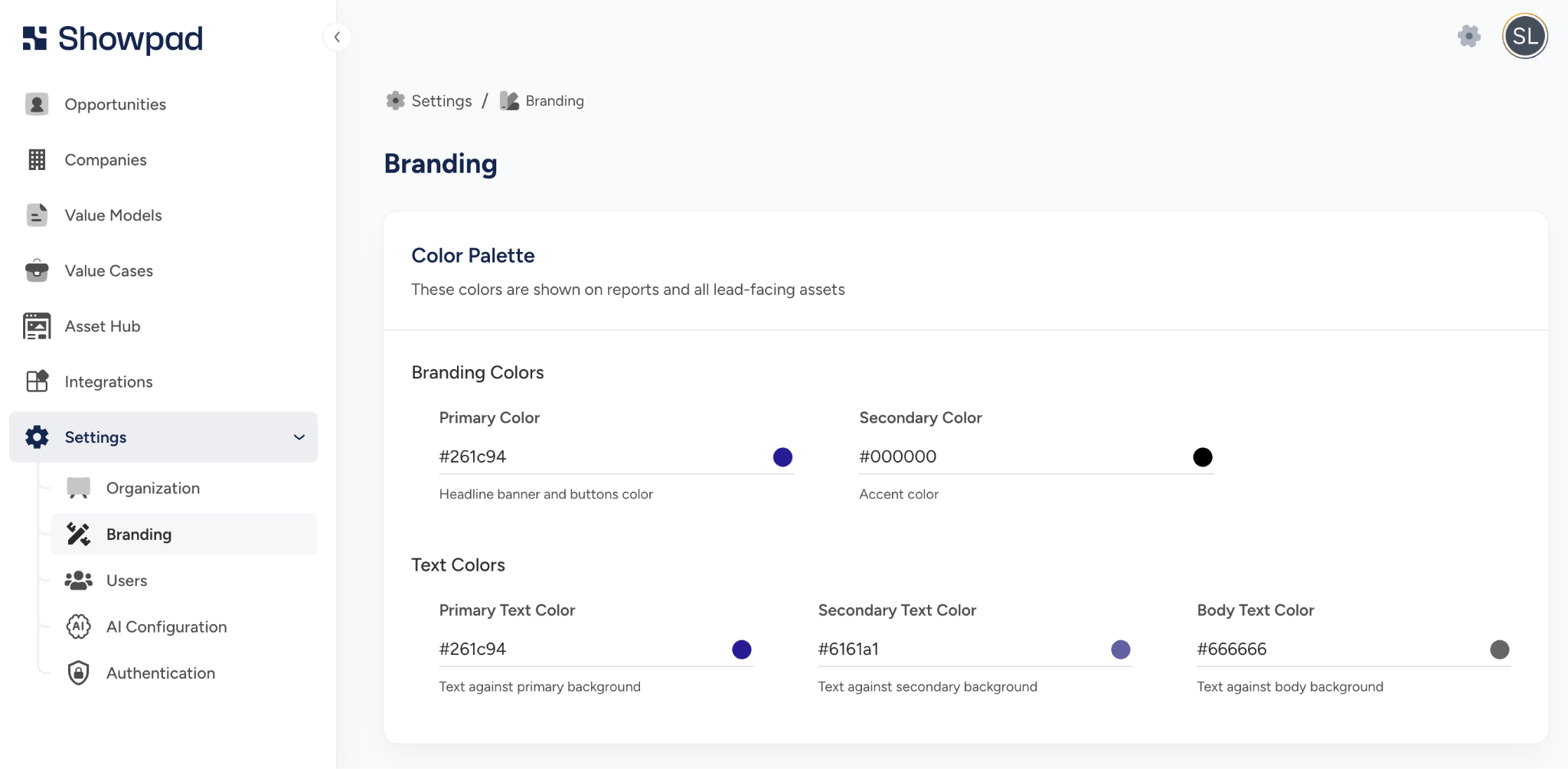This screenshot has height=769, width=1568.
Task: Click the Value Cases briefcase icon
Action: tap(37, 270)
